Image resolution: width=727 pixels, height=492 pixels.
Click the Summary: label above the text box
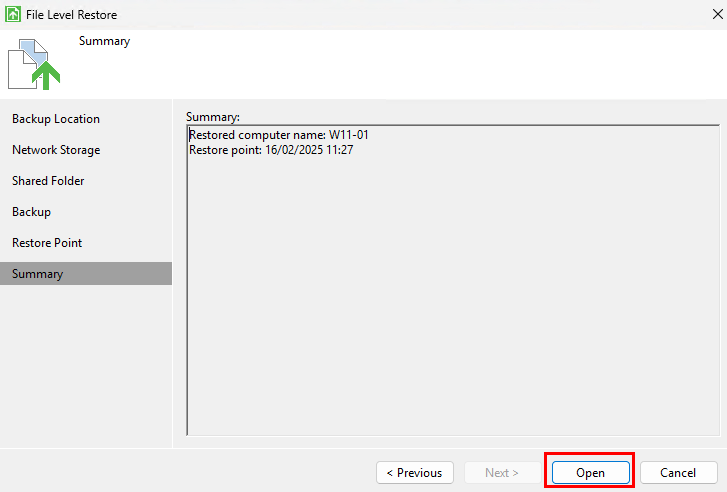pos(212,117)
